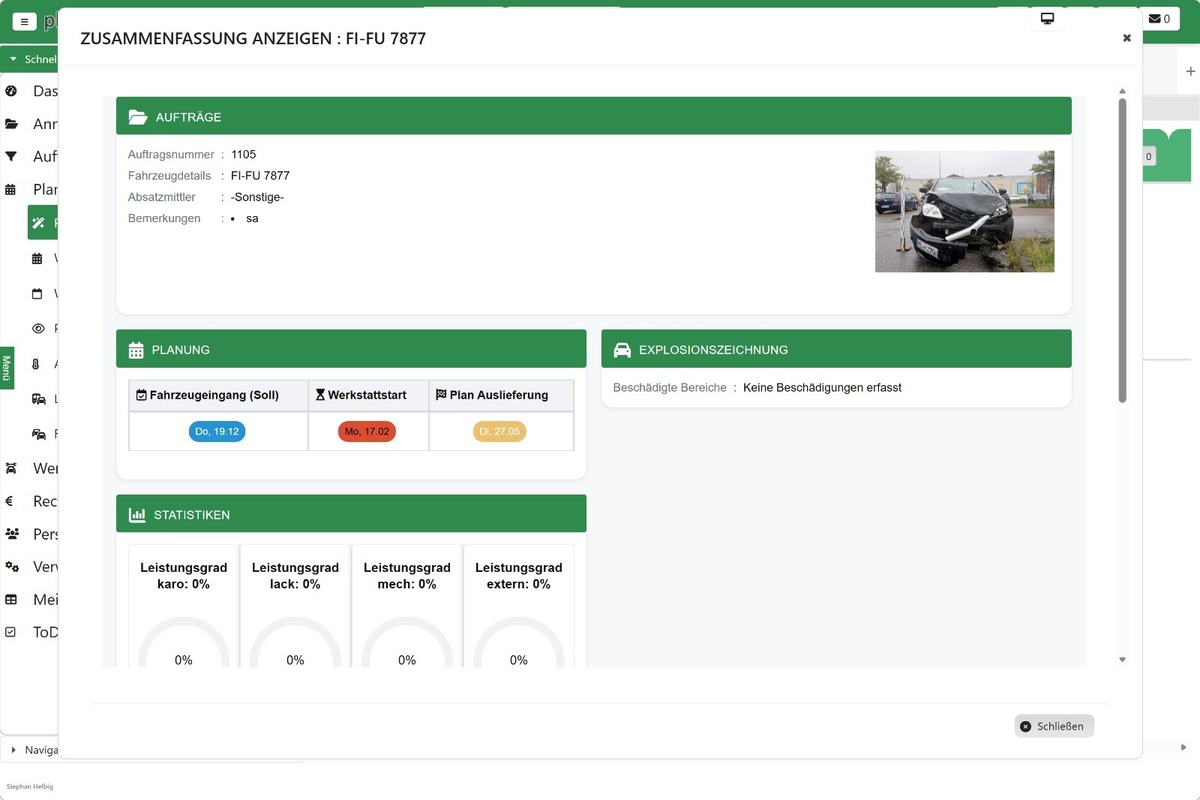Close the summary dialog with X
The image size is (1200, 800).
(1127, 38)
